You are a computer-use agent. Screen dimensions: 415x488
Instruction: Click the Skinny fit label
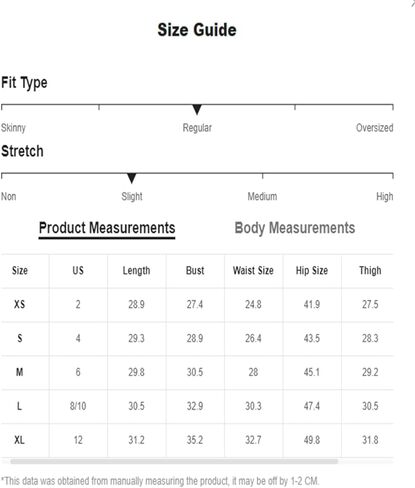(x=13, y=128)
